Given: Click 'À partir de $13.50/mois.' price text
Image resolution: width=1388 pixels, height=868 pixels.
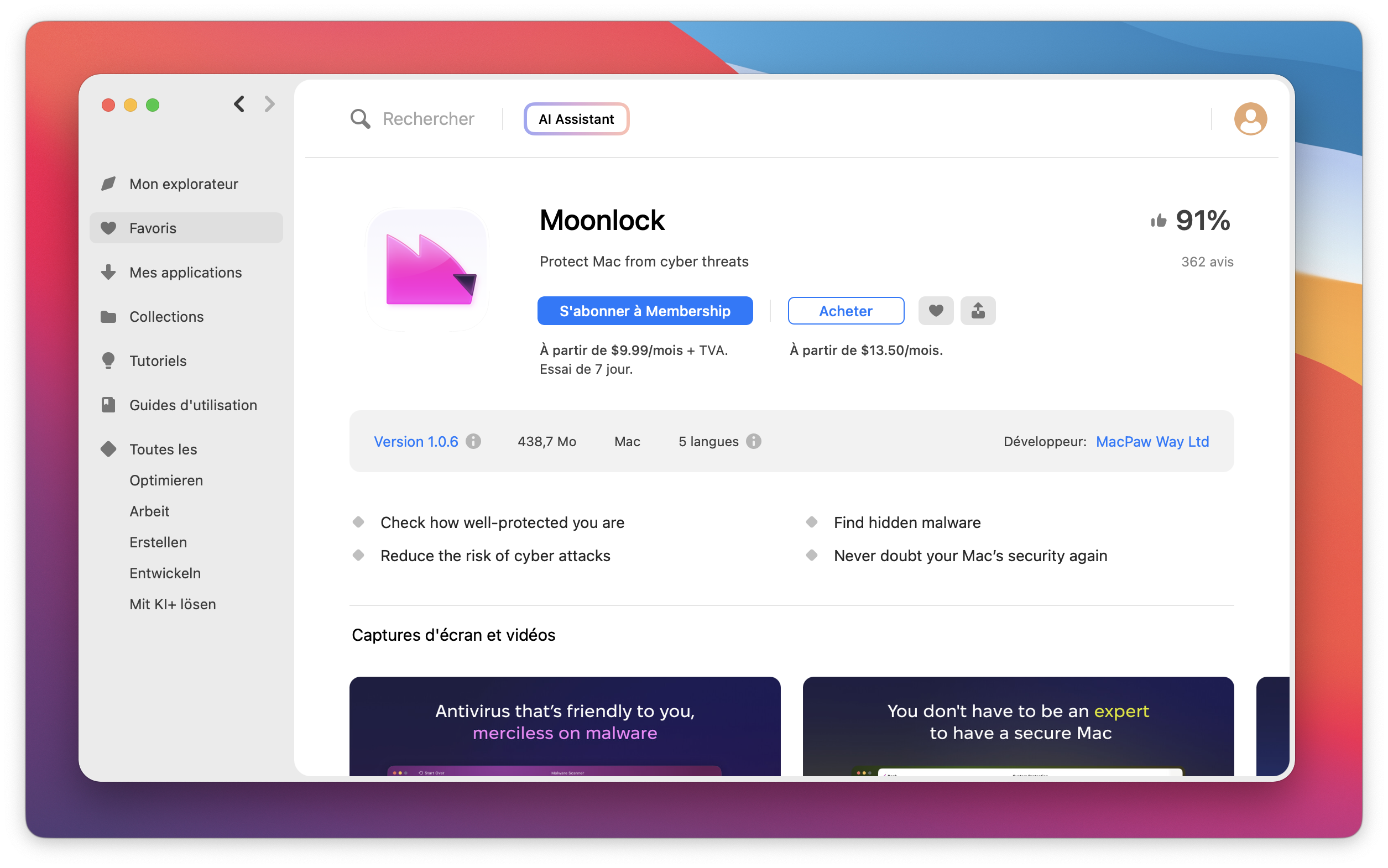Looking at the screenshot, I should (x=865, y=350).
